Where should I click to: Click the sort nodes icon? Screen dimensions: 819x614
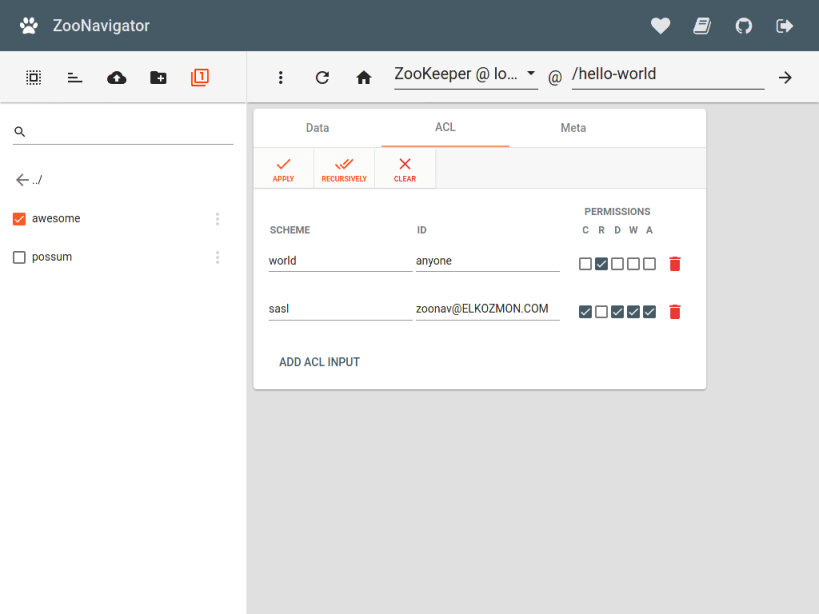pos(75,78)
